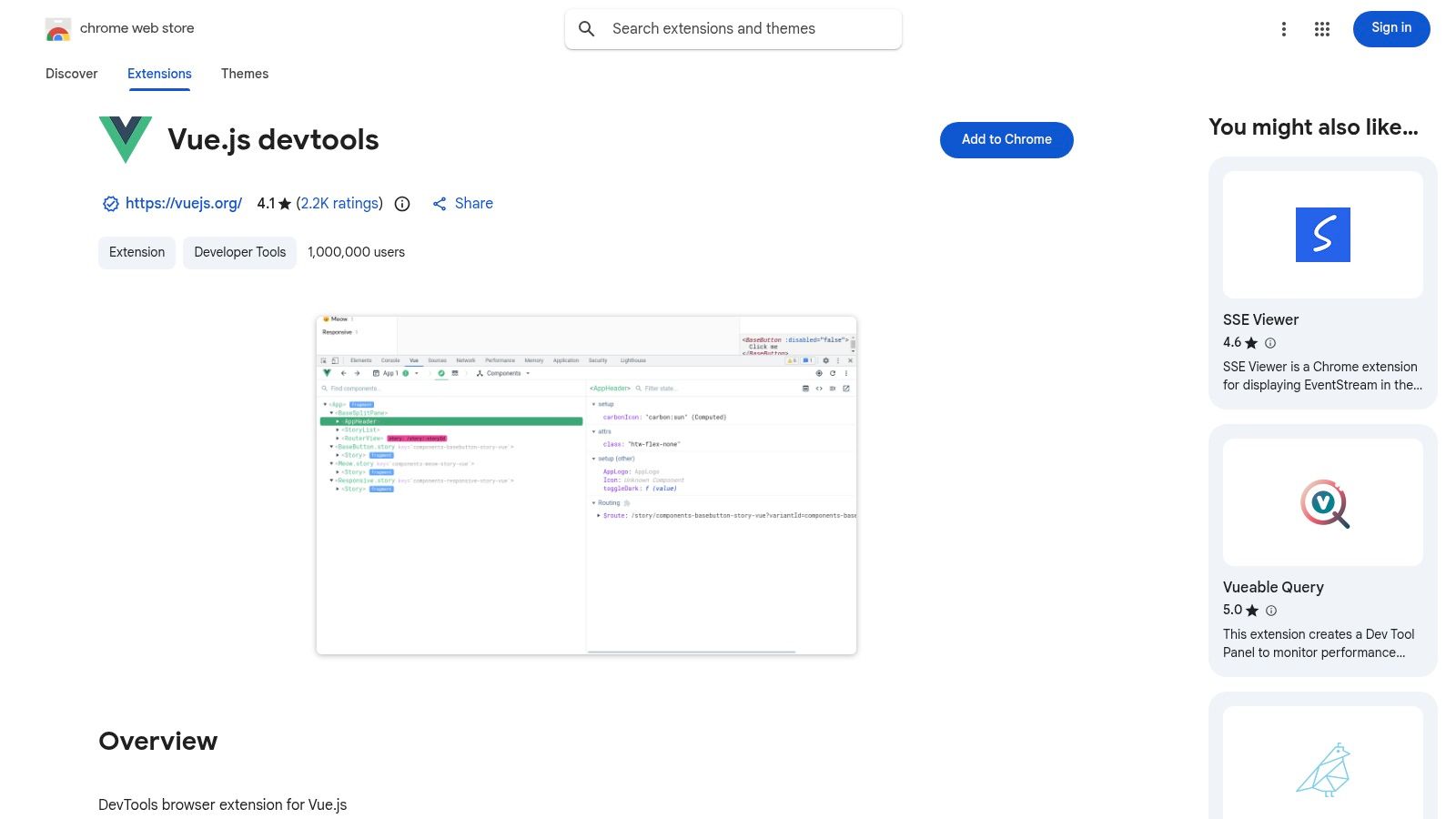Open the https://vuejs.org/ link
1456x819 pixels.
(x=183, y=203)
